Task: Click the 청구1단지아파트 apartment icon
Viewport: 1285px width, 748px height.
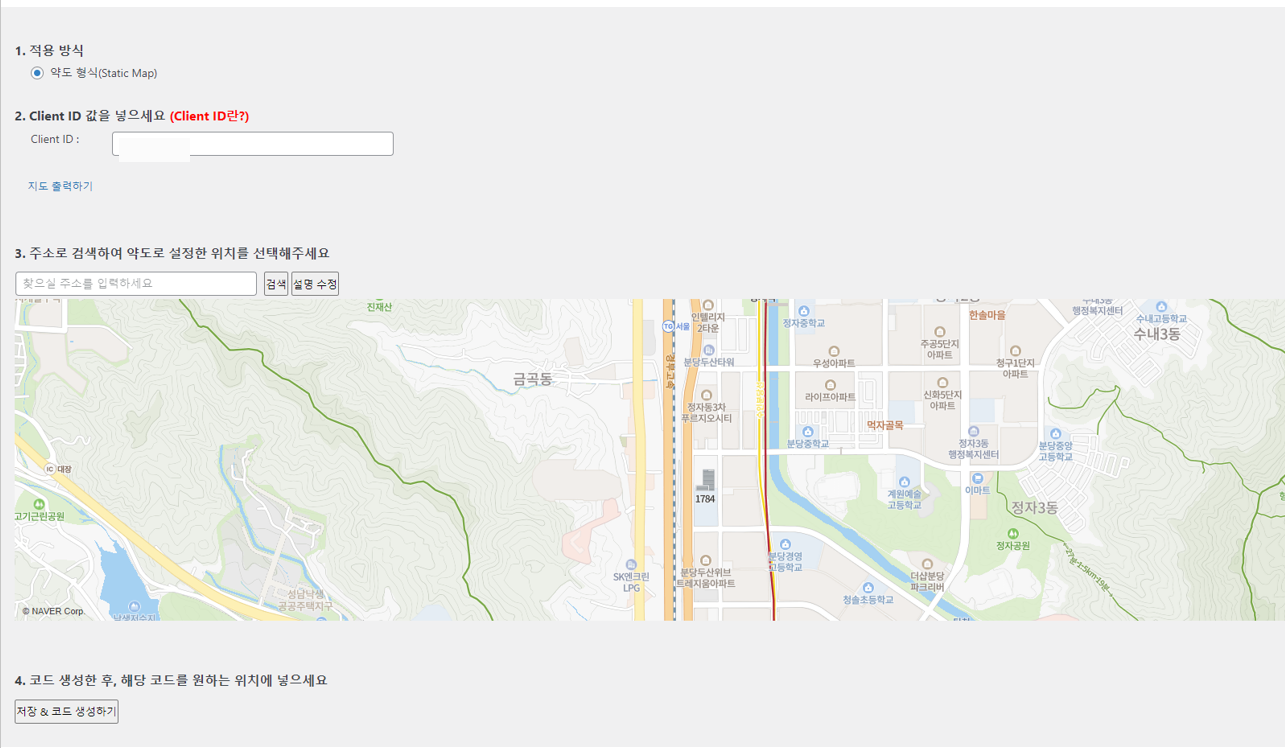Action: [1014, 351]
